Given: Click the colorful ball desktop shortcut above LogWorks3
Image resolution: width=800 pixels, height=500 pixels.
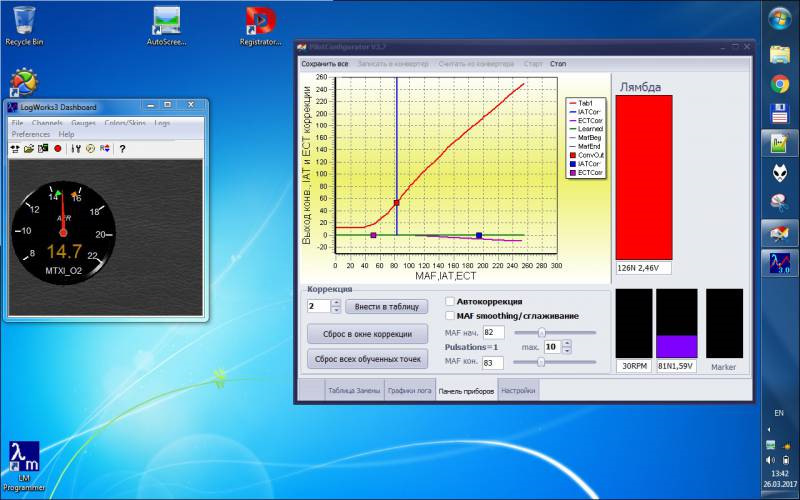Looking at the screenshot, I should tap(24, 82).
